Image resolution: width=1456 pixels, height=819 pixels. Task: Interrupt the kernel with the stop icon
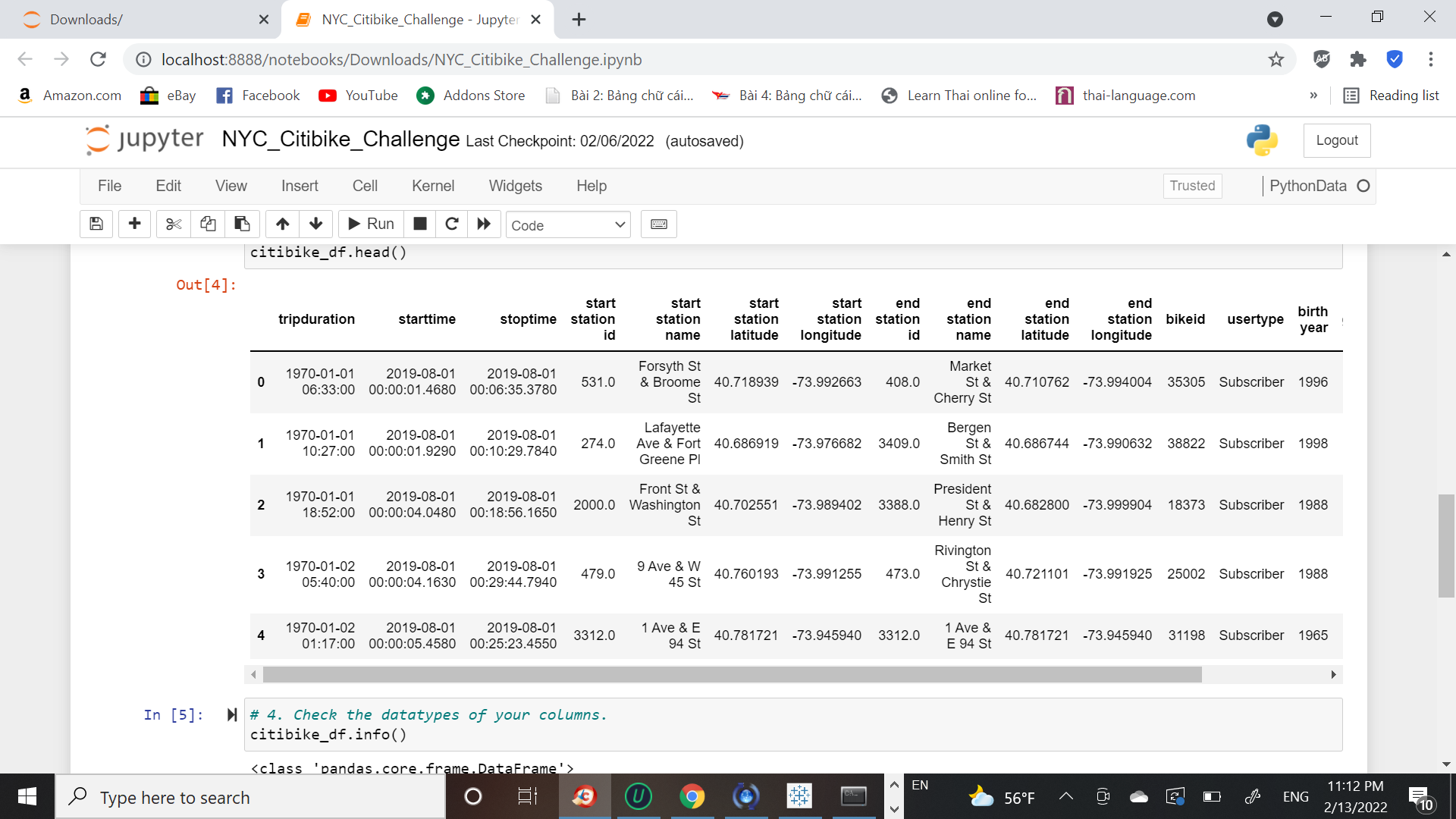pos(420,224)
